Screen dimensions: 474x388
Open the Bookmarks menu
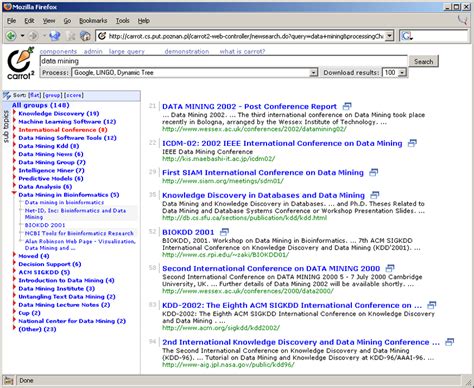click(93, 21)
